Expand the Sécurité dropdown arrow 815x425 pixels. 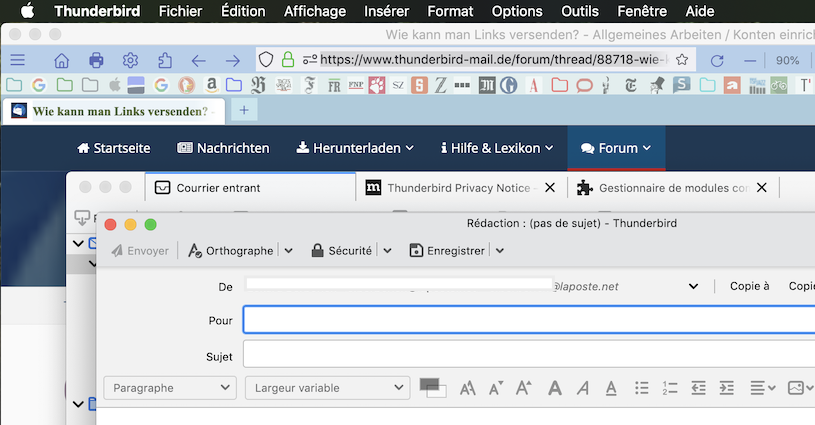point(388,251)
